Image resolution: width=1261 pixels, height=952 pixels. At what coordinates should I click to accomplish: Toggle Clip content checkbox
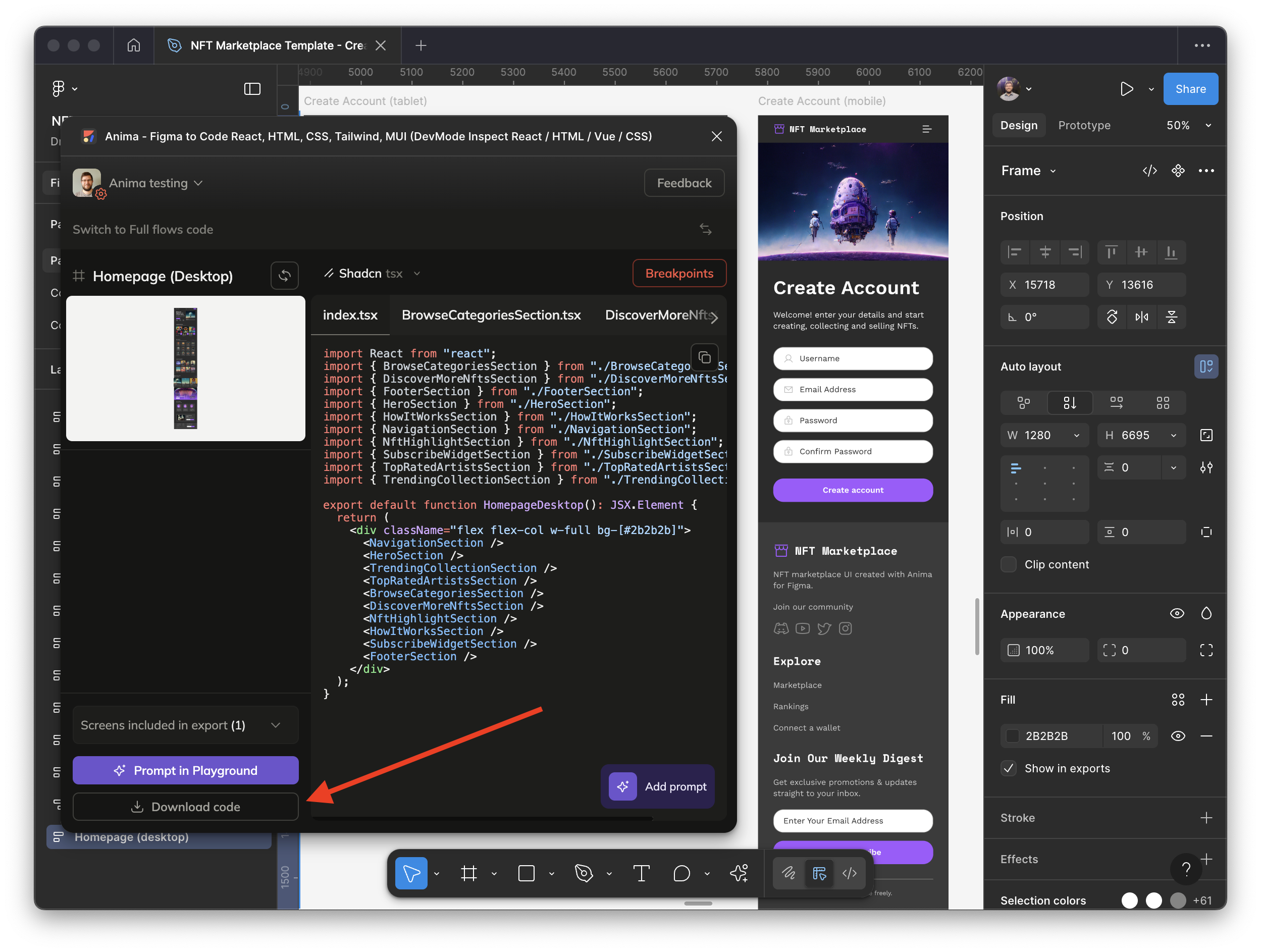point(1009,564)
